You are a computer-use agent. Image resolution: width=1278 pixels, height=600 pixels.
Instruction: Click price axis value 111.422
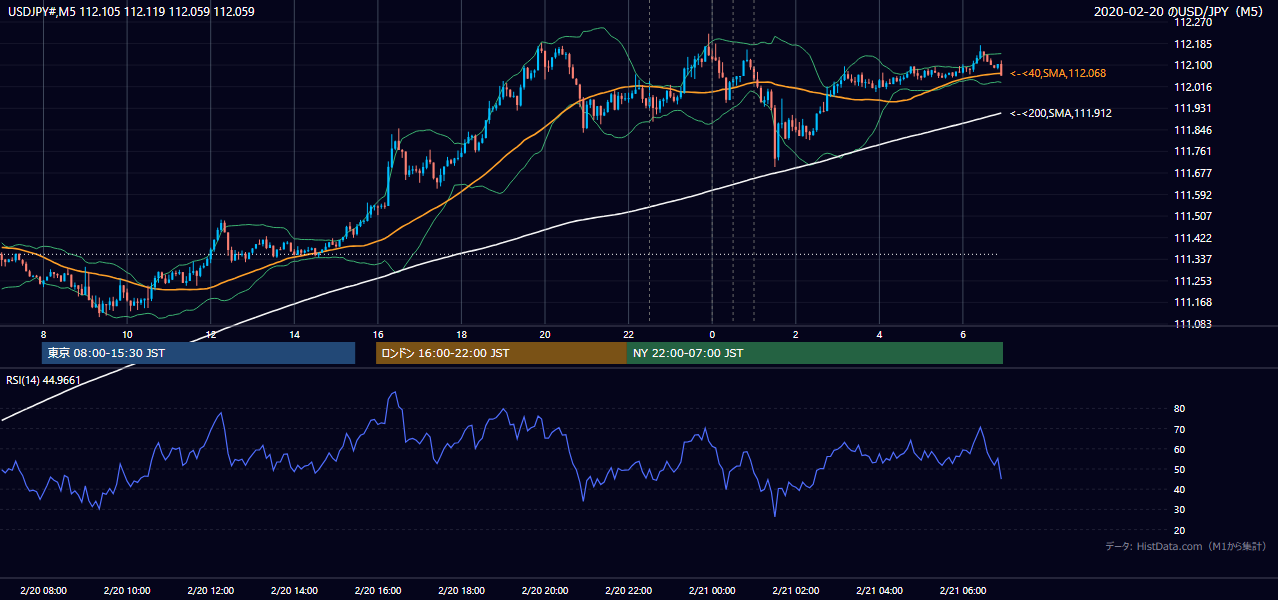click(1194, 238)
